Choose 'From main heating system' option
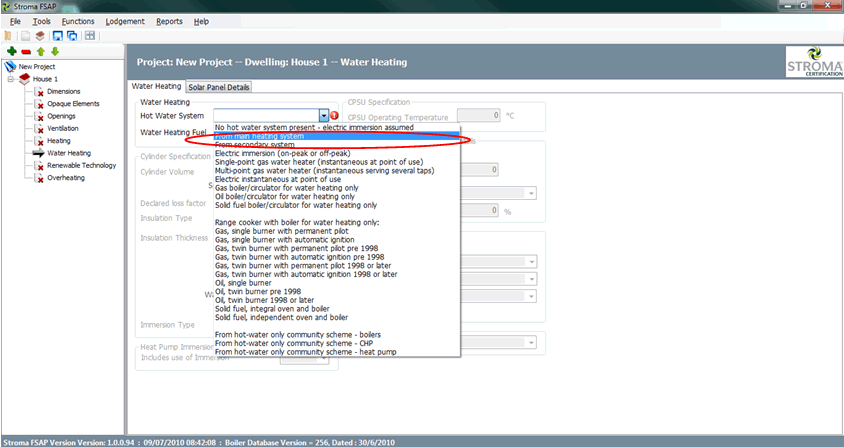 pos(337,136)
